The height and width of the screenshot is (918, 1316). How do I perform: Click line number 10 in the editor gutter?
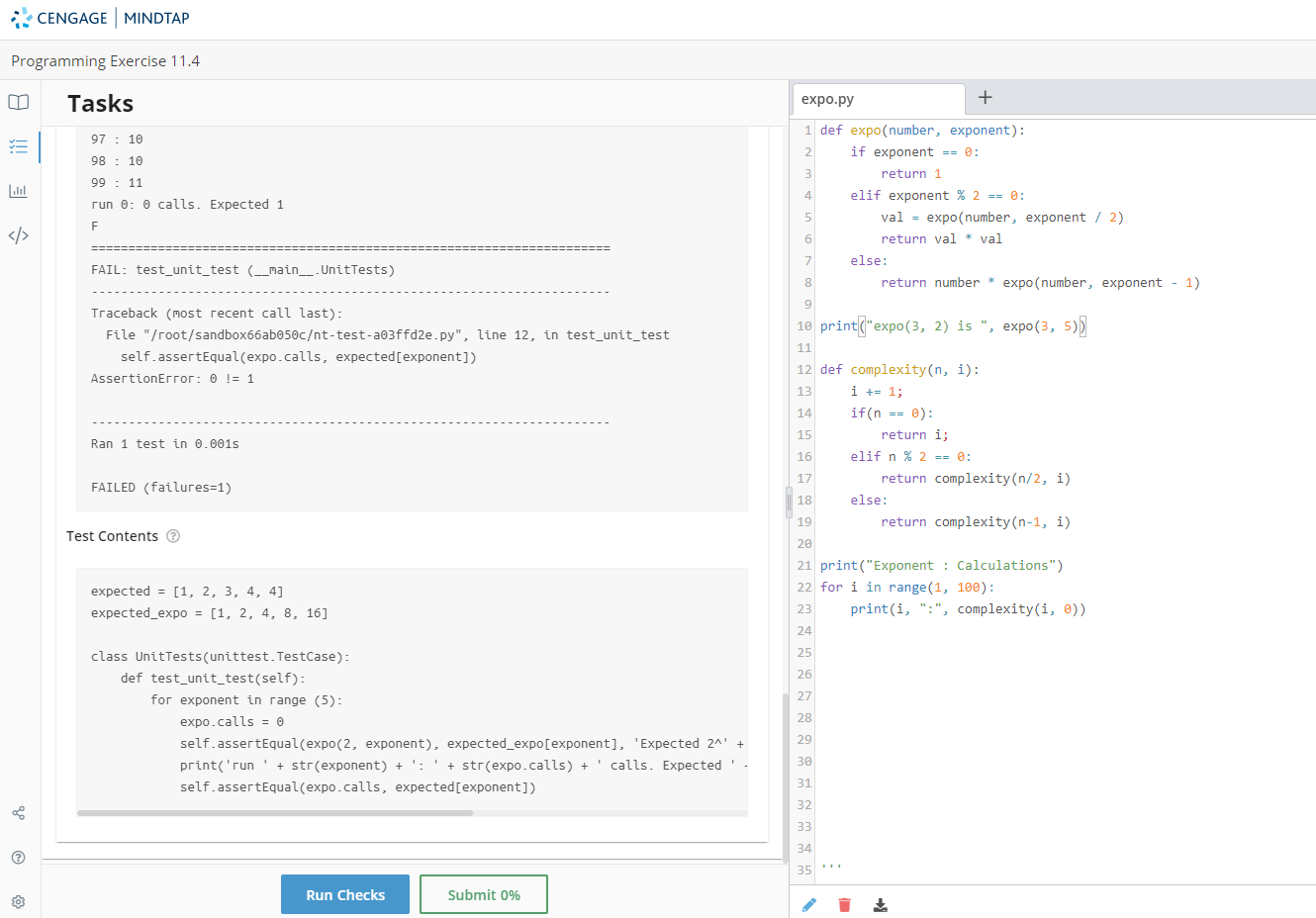801,325
